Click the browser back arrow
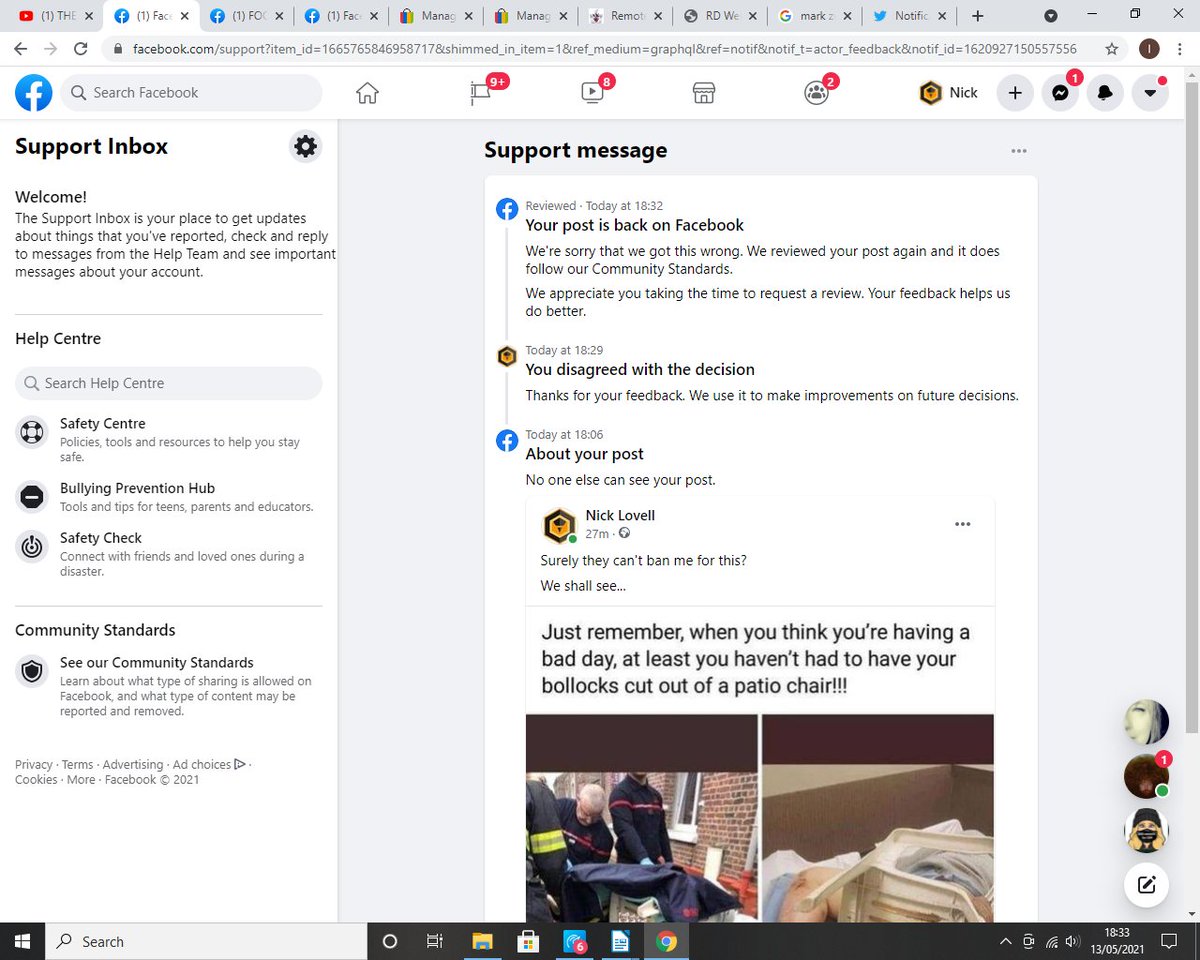 click(21, 49)
